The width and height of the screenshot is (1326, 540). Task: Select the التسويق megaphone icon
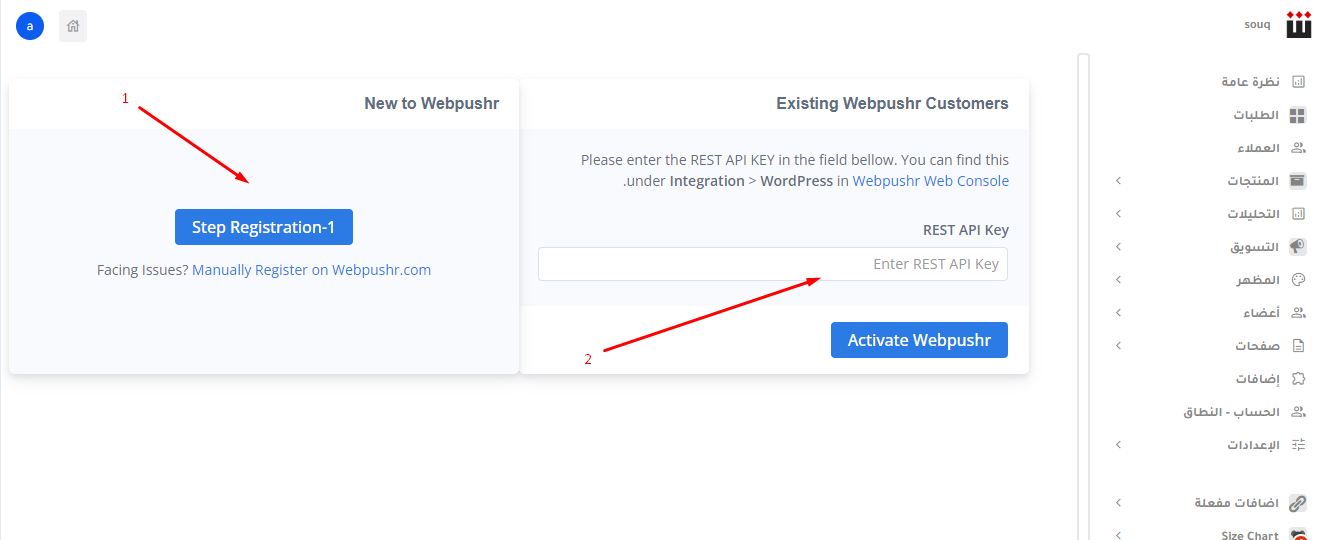point(1298,247)
